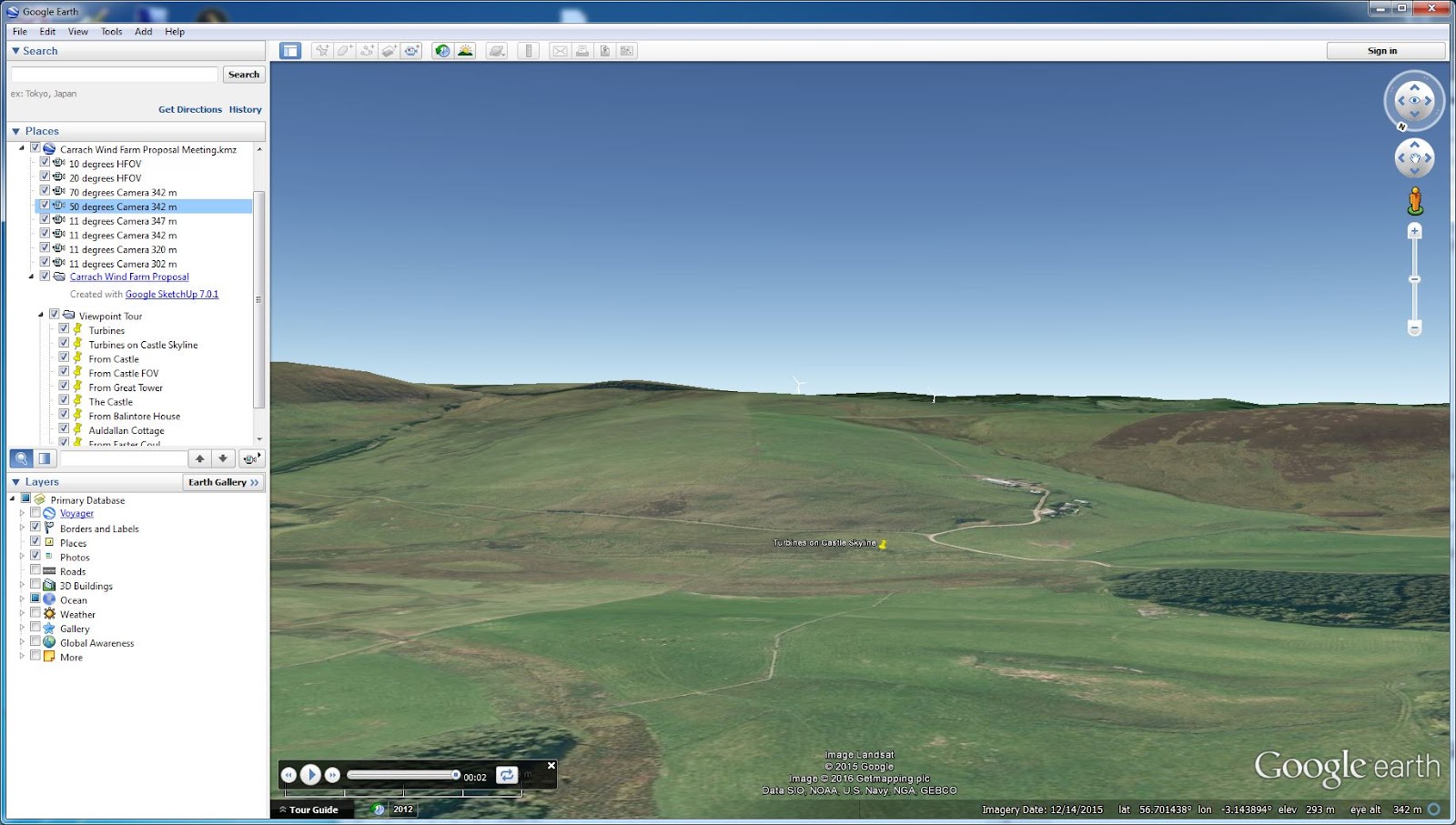
Task: Add a path from the toolbar
Action: click(x=367, y=51)
